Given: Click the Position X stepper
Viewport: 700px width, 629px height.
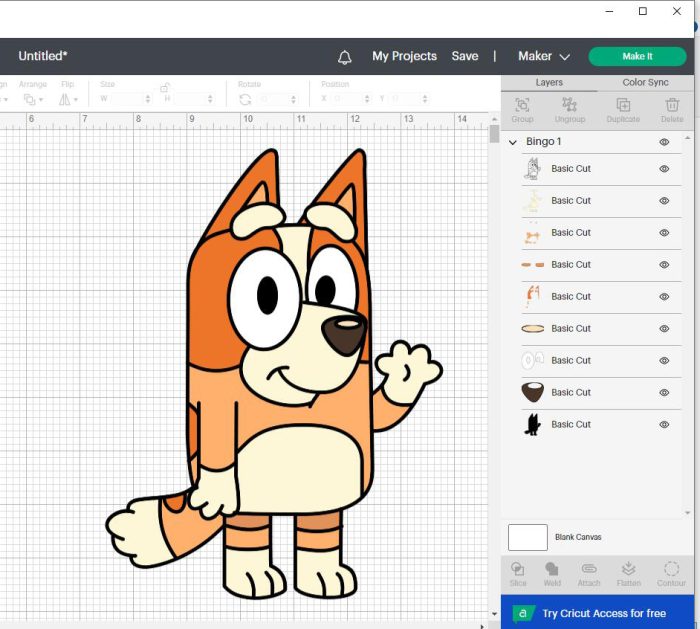Looking at the screenshot, I should coord(367,99).
